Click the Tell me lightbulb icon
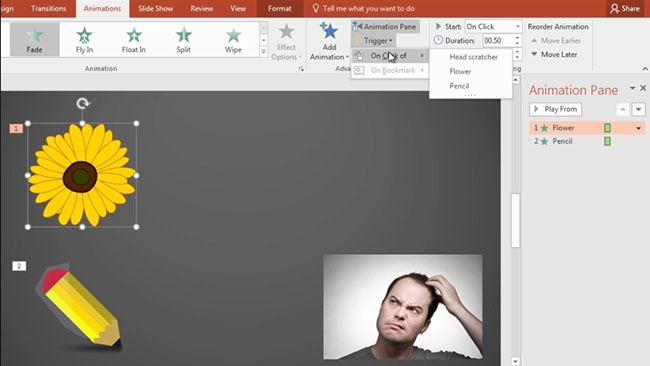 (315, 8)
